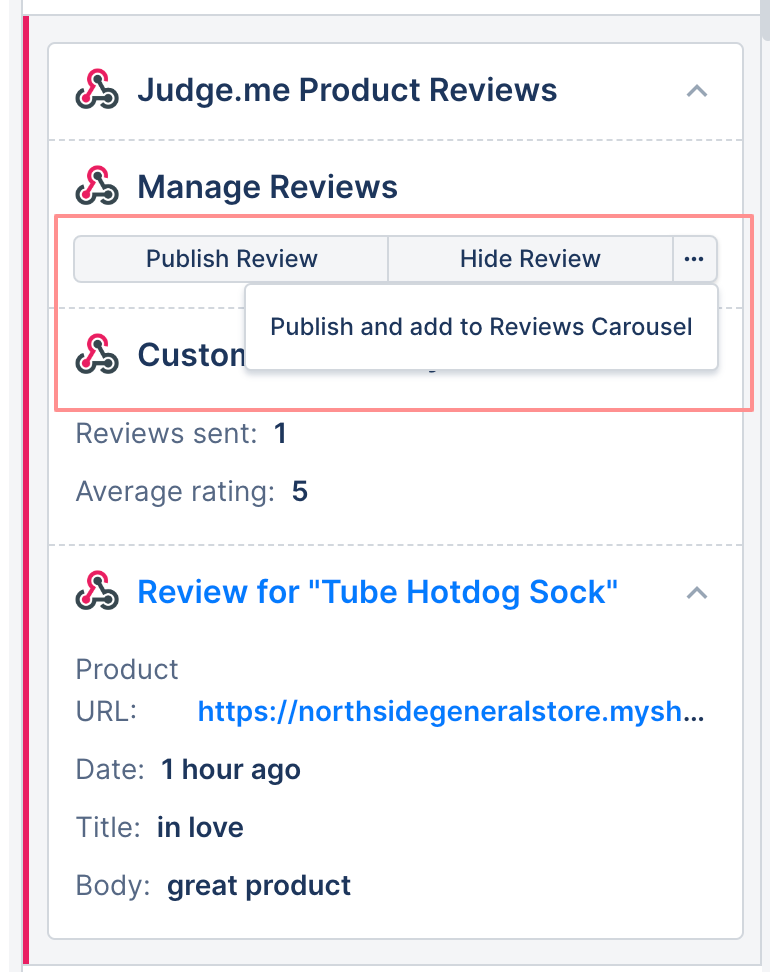Click the webhook icon next to Manage Reviews
Screen dimensions: 770x972
(97, 186)
